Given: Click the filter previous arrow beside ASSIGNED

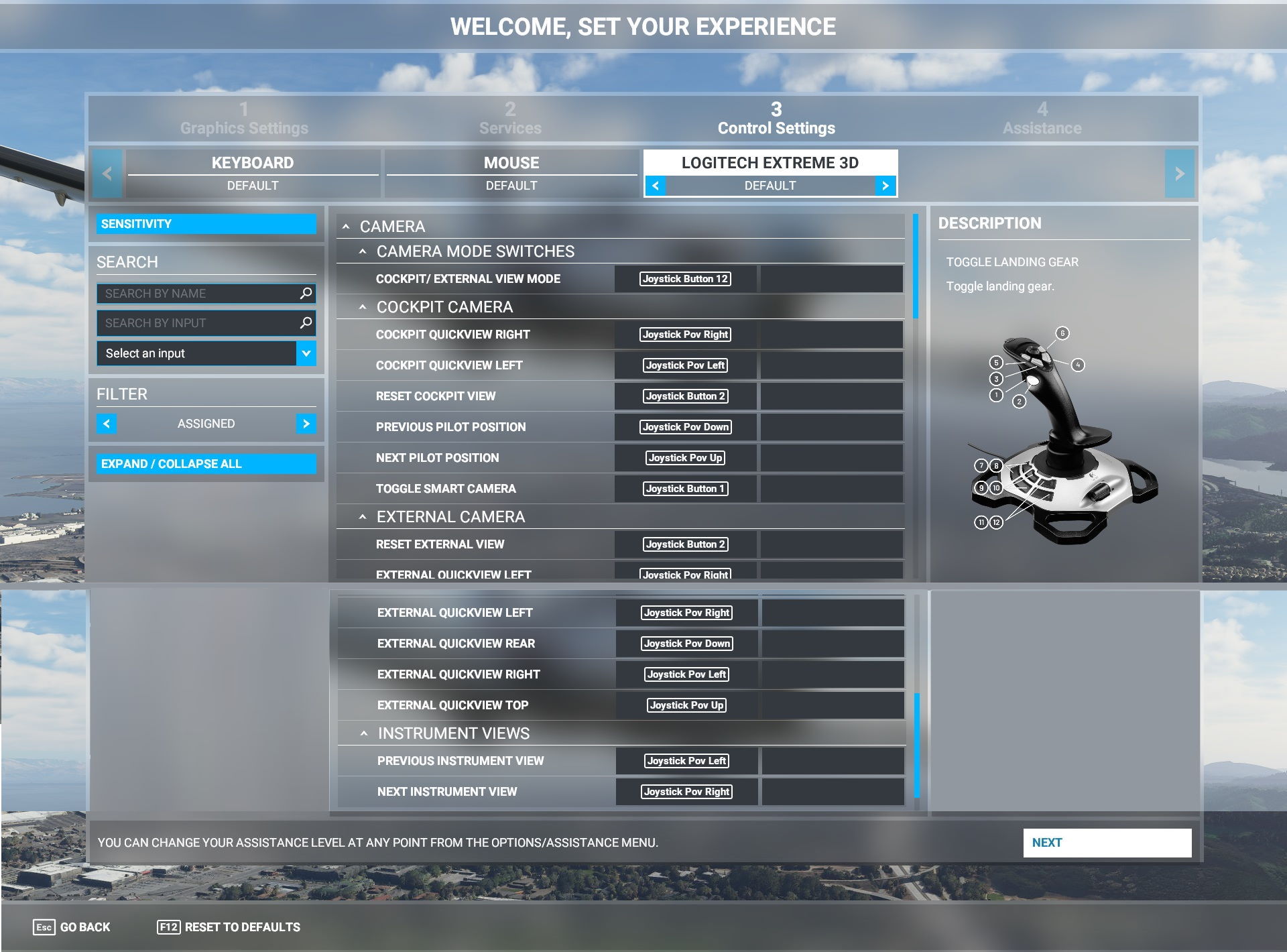Looking at the screenshot, I should click(x=107, y=424).
